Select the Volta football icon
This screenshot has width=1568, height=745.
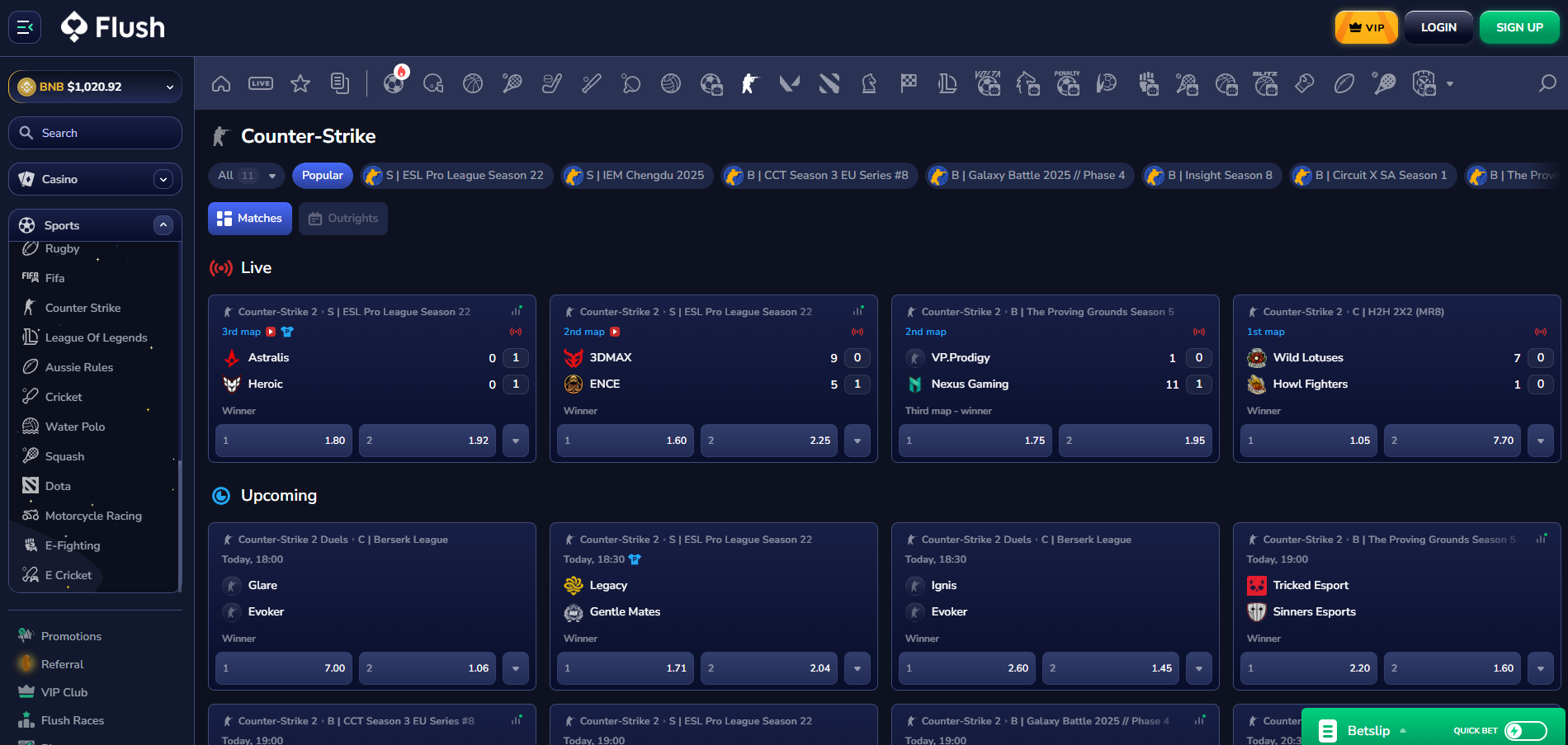[988, 83]
